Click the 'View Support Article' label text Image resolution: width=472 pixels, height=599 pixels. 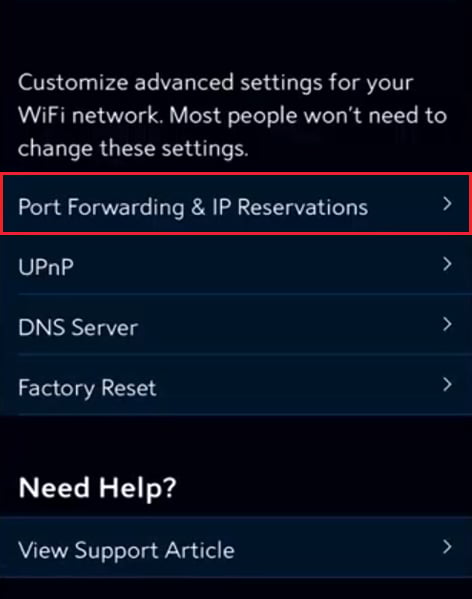[x=126, y=550]
